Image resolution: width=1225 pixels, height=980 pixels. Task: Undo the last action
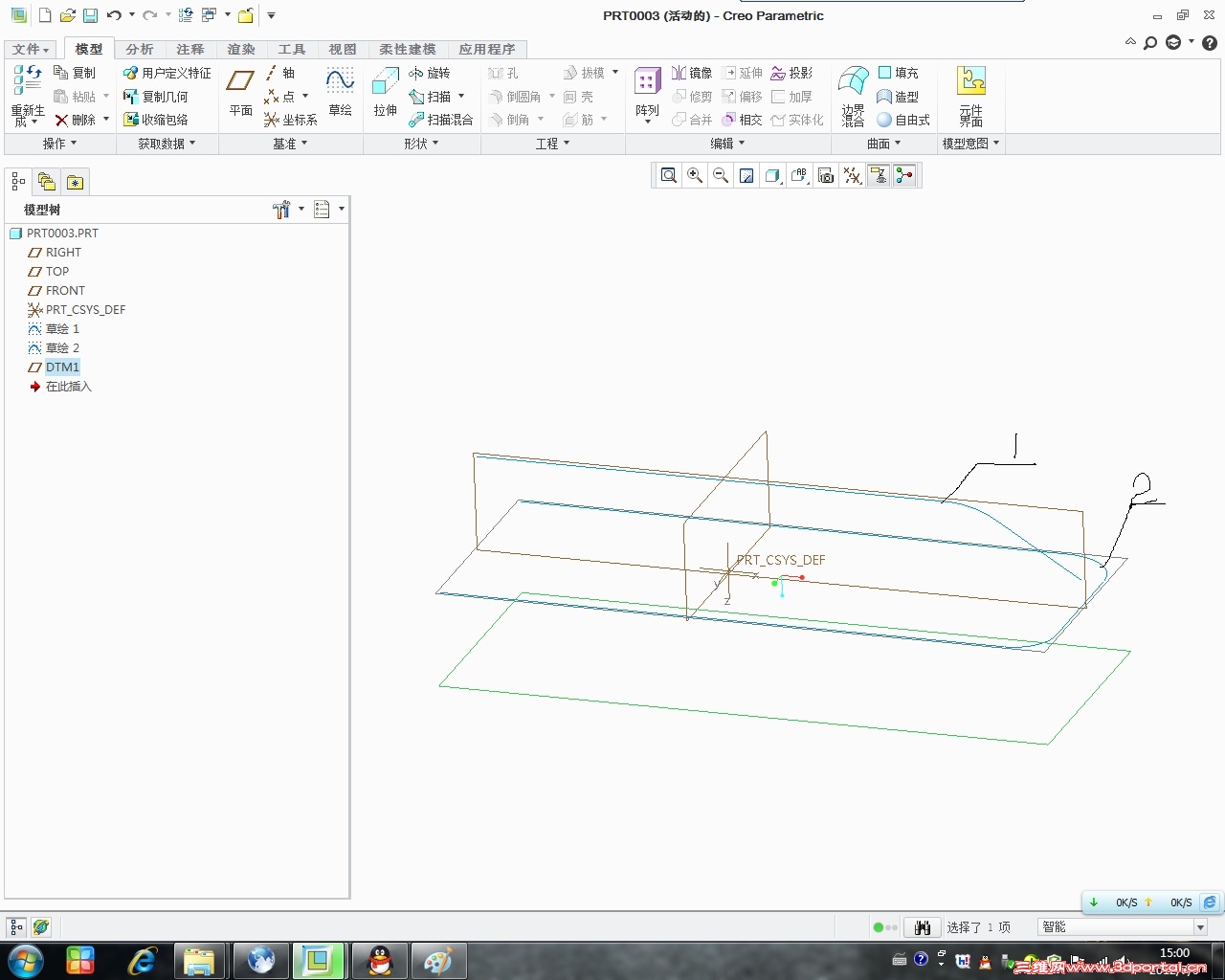pos(114,15)
